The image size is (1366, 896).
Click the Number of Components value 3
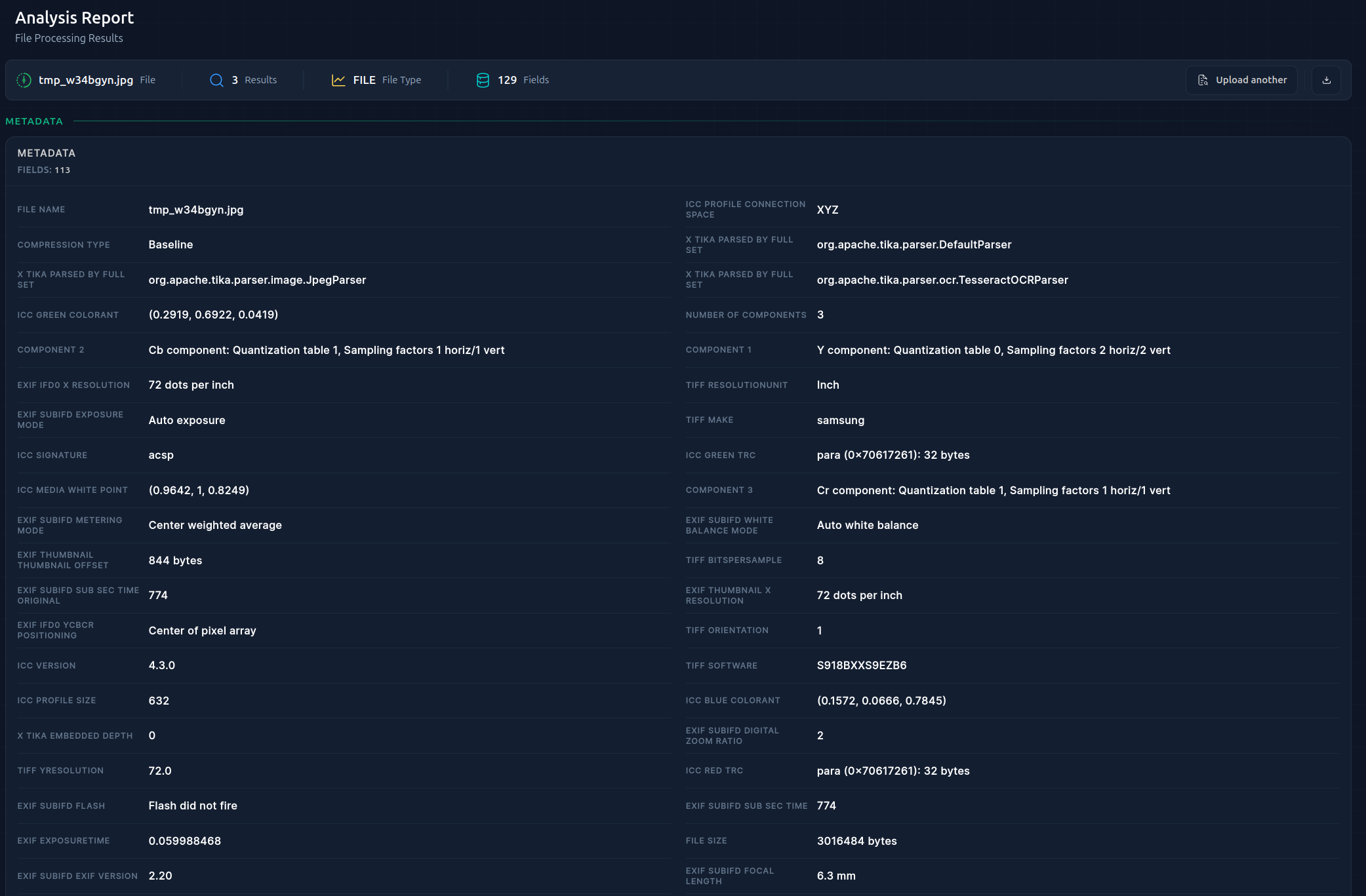tap(820, 315)
